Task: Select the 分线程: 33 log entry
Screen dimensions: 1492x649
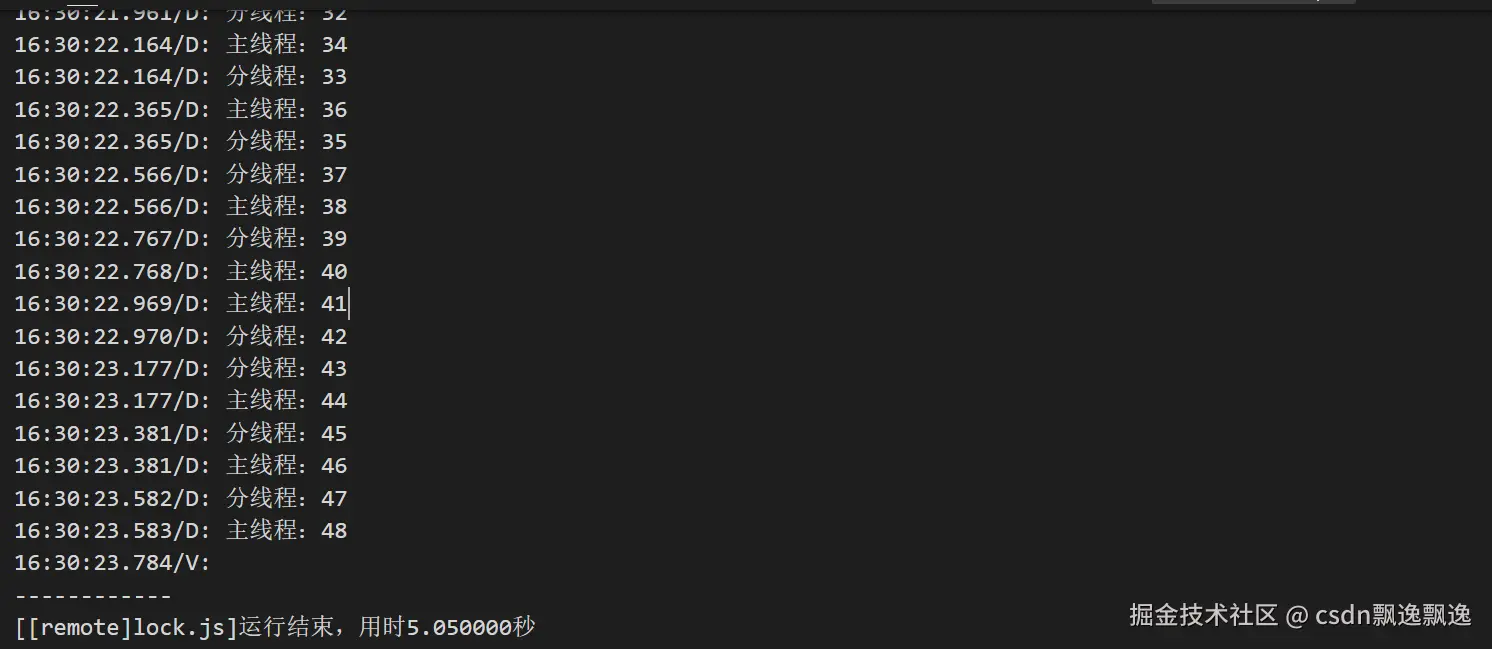Action: (x=180, y=77)
